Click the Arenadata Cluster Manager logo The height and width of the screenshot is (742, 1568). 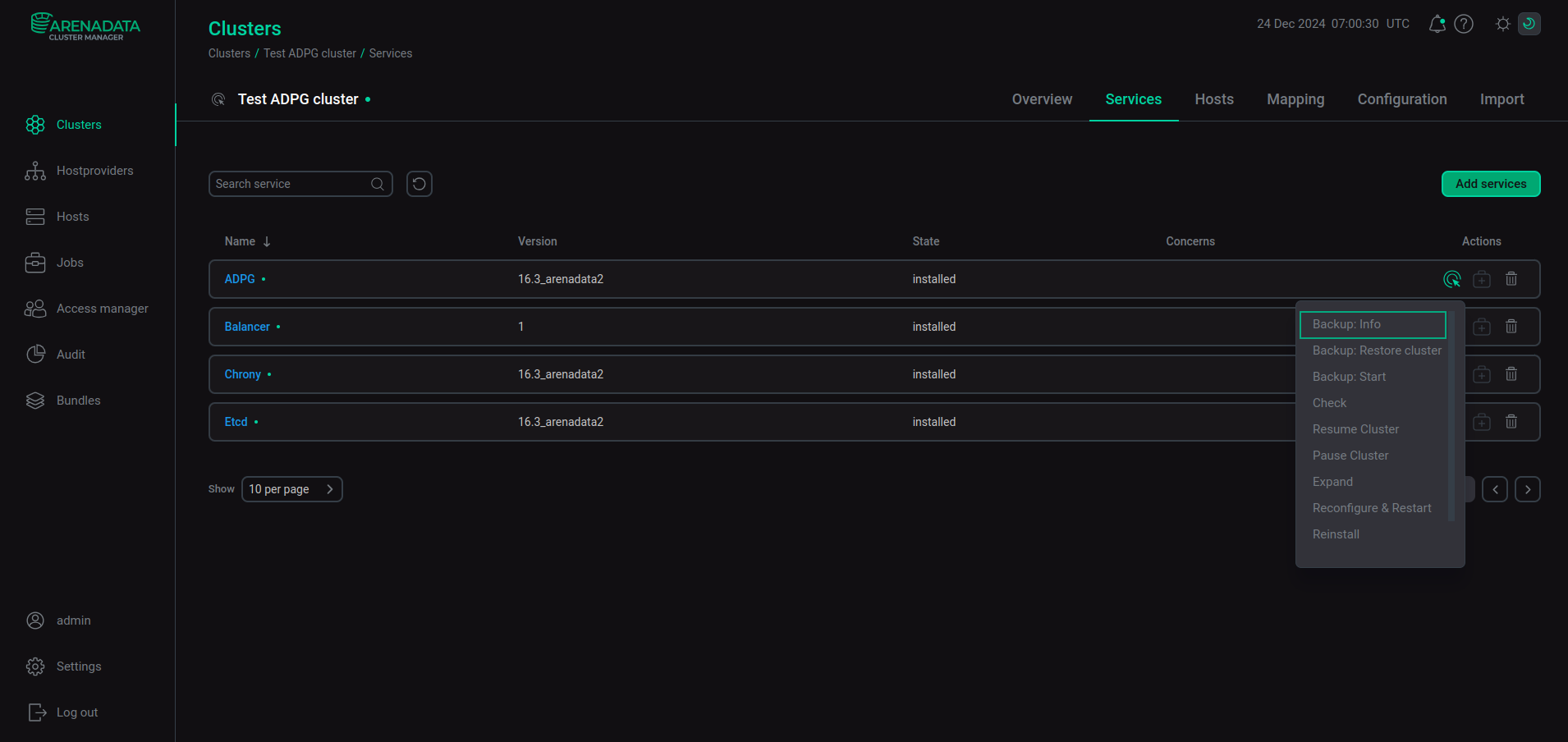[x=85, y=26]
